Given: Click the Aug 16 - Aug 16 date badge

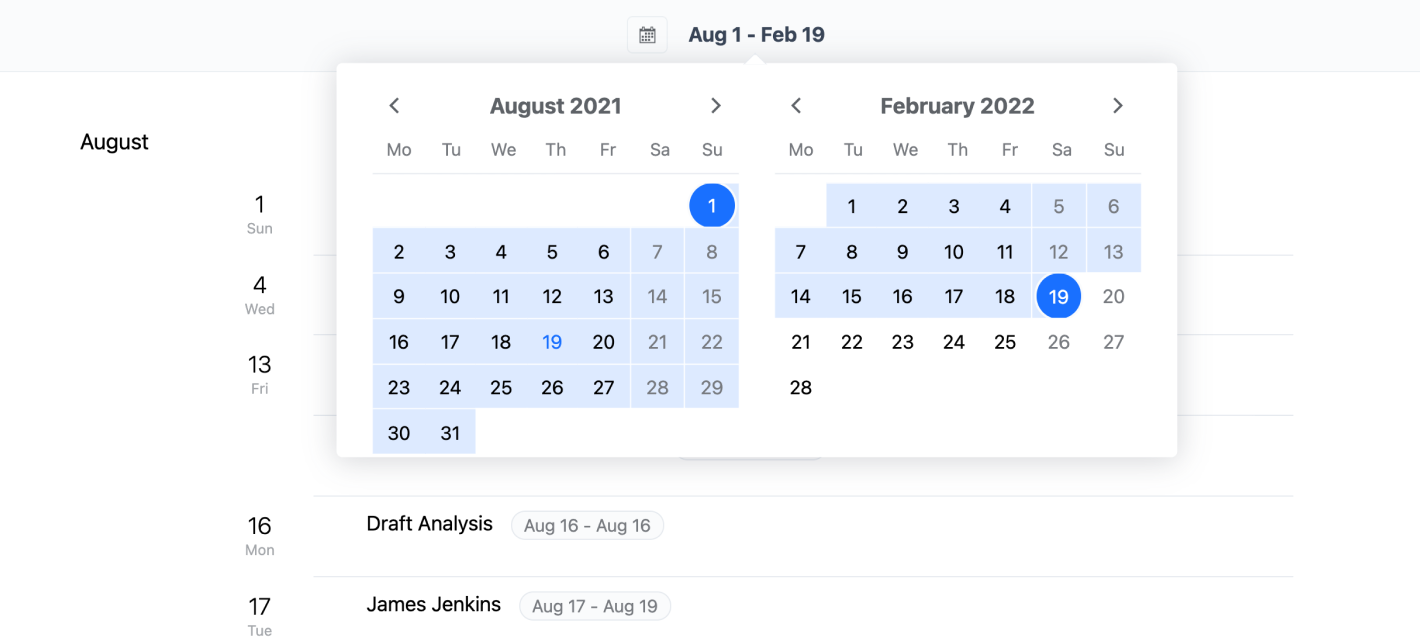Looking at the screenshot, I should 587,526.
